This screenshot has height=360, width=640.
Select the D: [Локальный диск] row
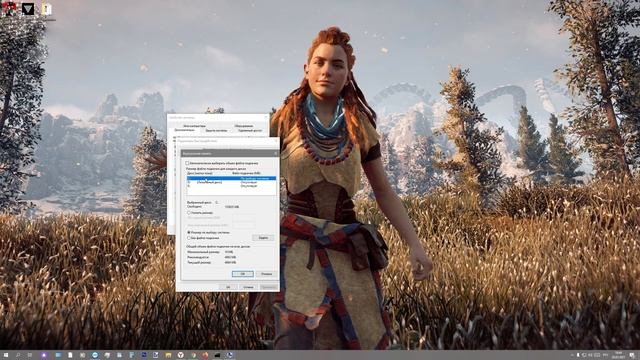231,182
